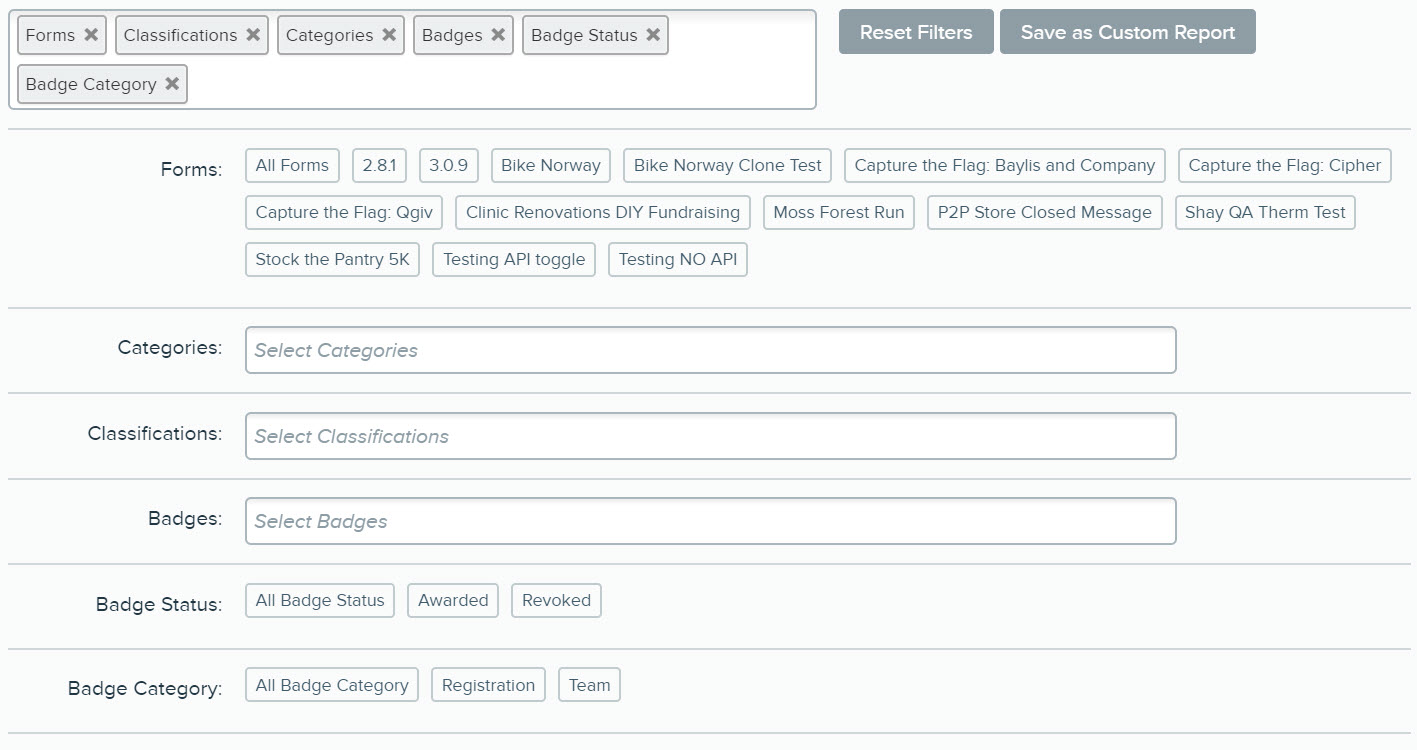Filter by Team badge category
Viewport: 1417px width, 750px height.
click(x=589, y=685)
